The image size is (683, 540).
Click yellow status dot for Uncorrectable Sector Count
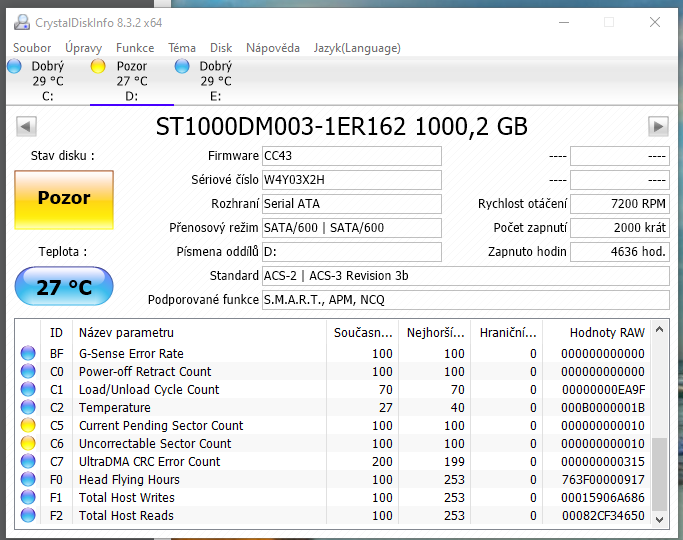click(28, 444)
